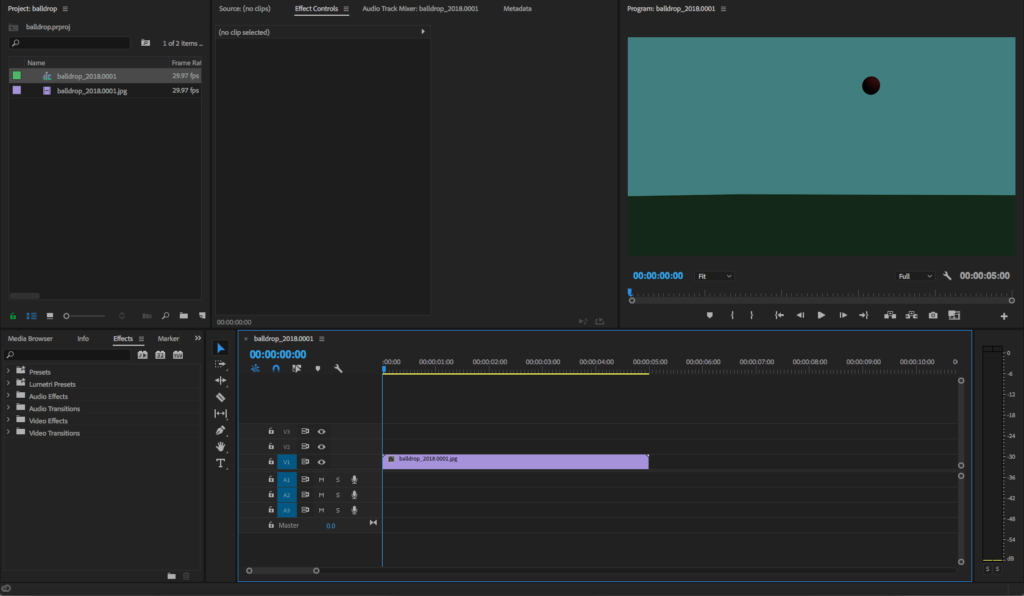Screen dimensions: 1024x596
Task: Click the Export Frame camera icon
Action: [933, 315]
